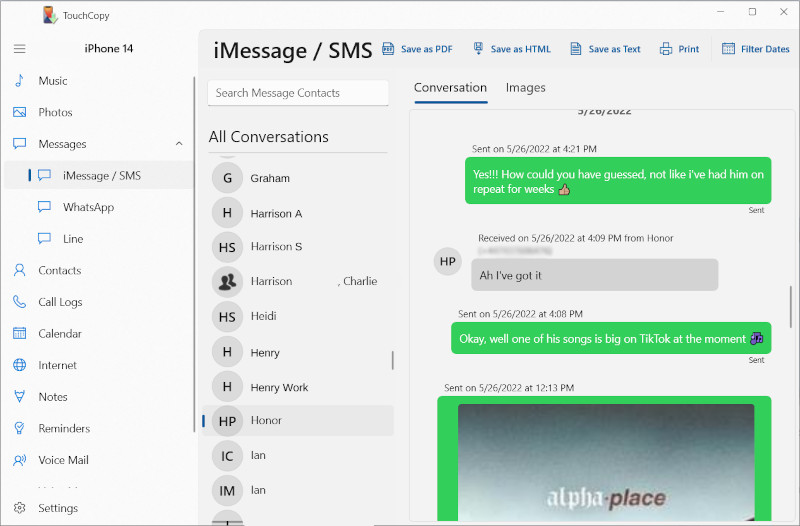The image size is (800, 526).
Task: Click the 'Ah I've got it' message bubble
Action: (x=594, y=275)
